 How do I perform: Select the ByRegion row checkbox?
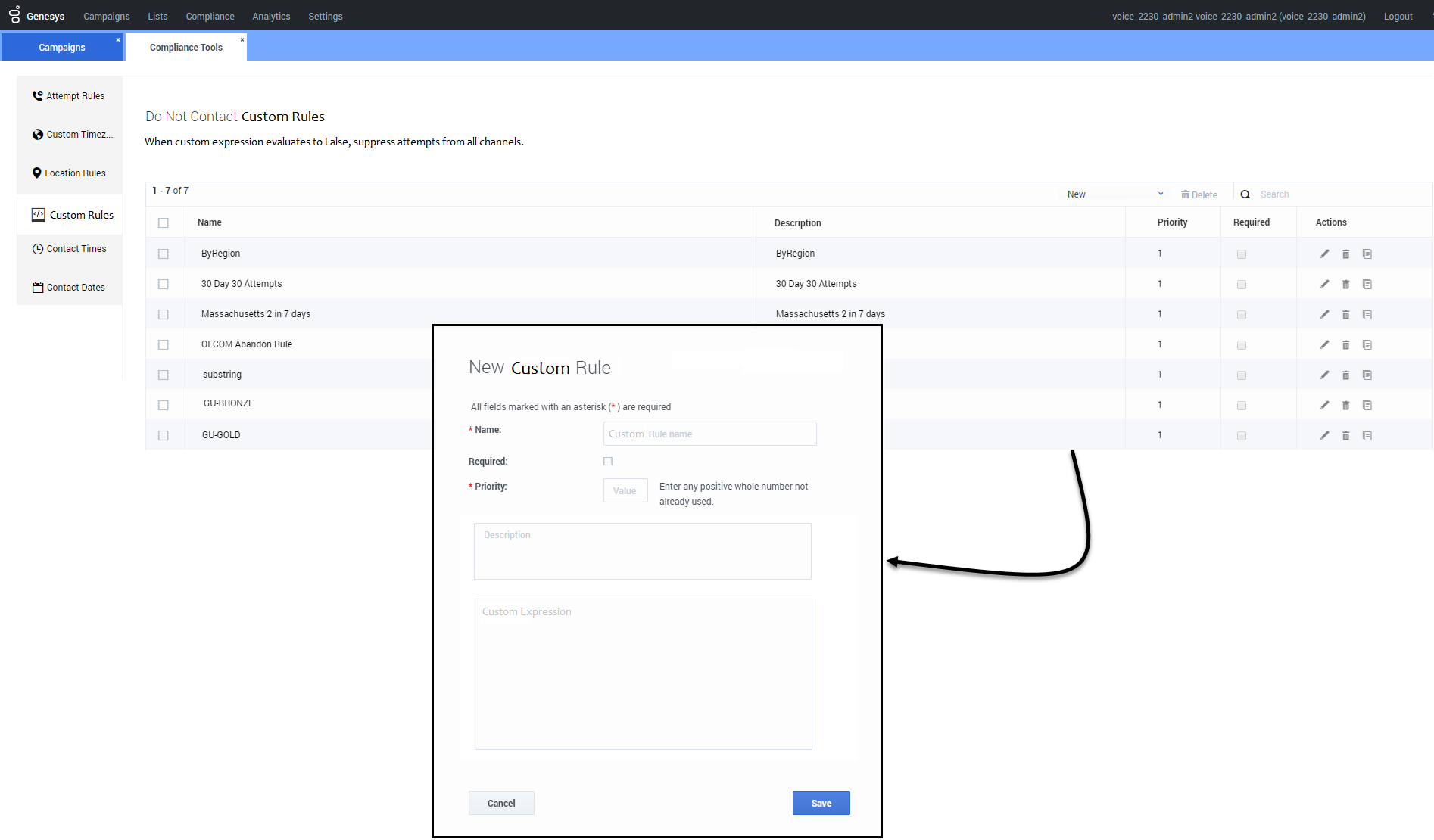(164, 254)
